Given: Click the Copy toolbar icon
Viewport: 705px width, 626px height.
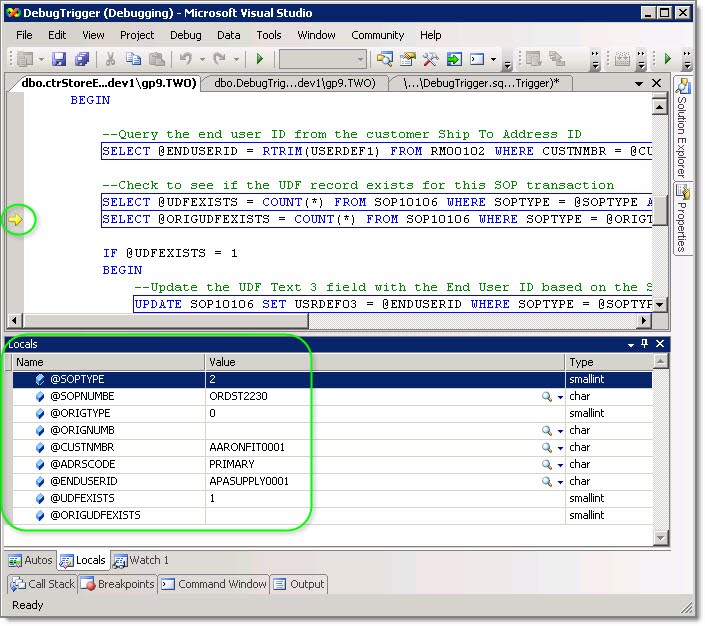Looking at the screenshot, I should click(134, 59).
